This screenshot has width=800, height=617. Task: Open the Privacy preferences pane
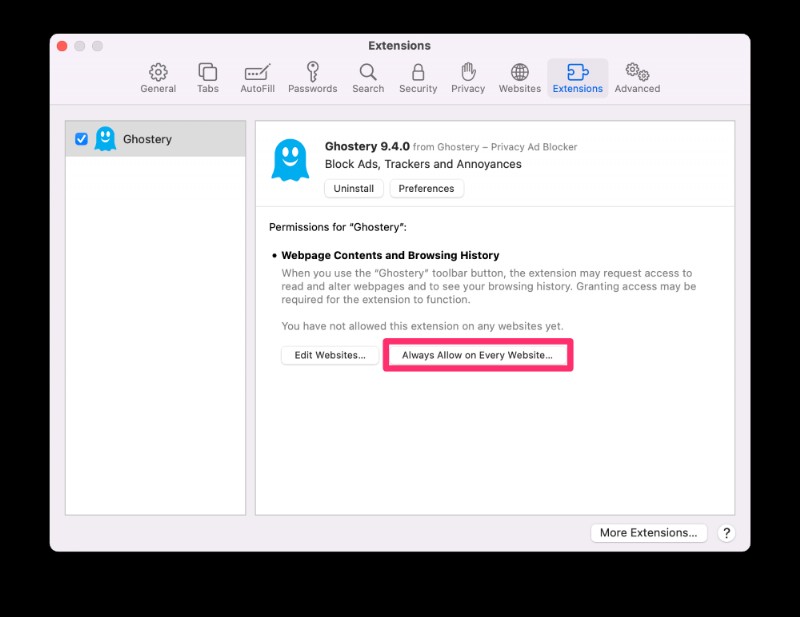[x=467, y=78]
